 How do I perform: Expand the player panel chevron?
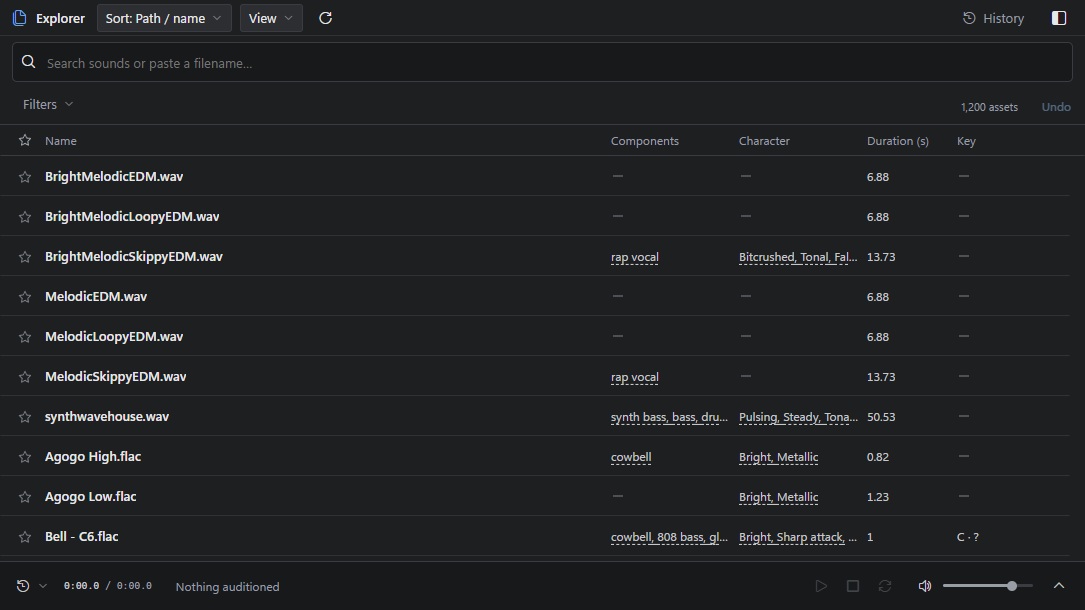point(1059,586)
